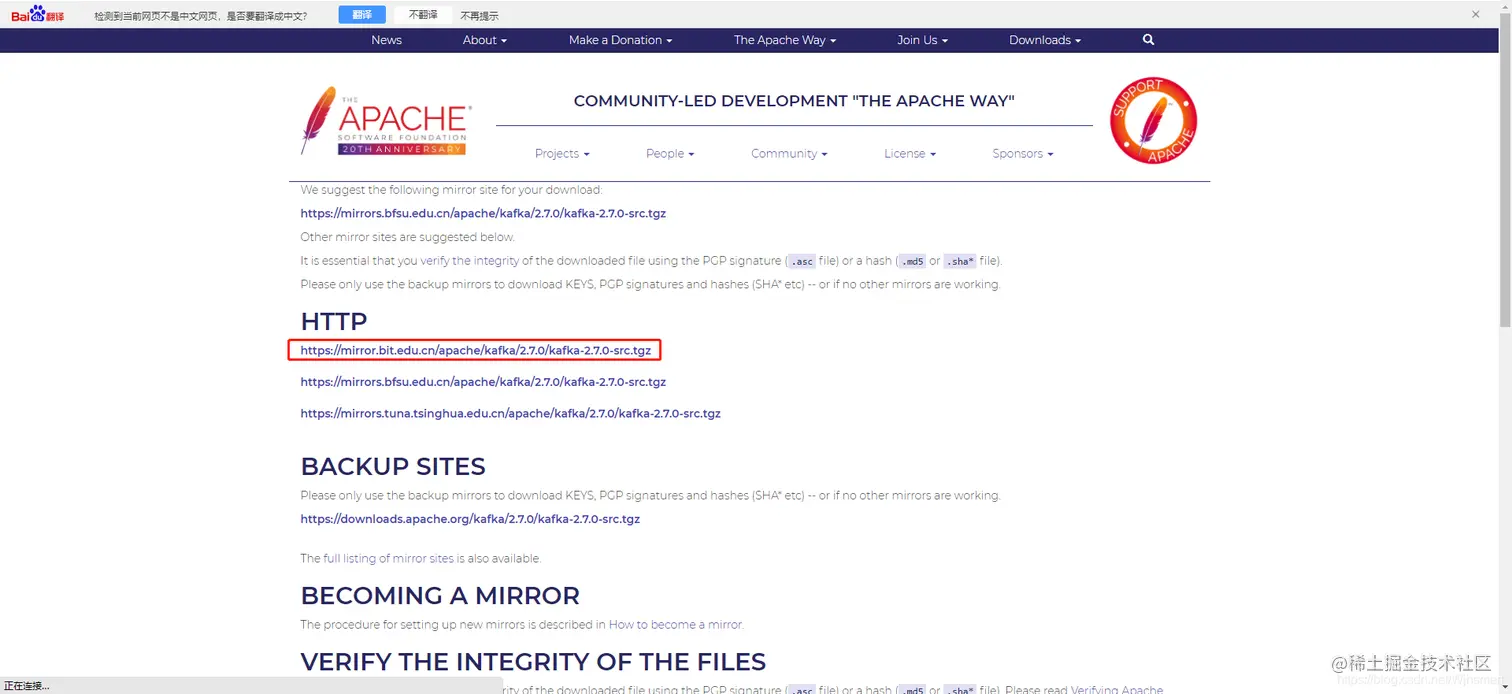Screen dimensions: 1512x694
Task: Click the How to become a mirror link
Action: point(675,625)
